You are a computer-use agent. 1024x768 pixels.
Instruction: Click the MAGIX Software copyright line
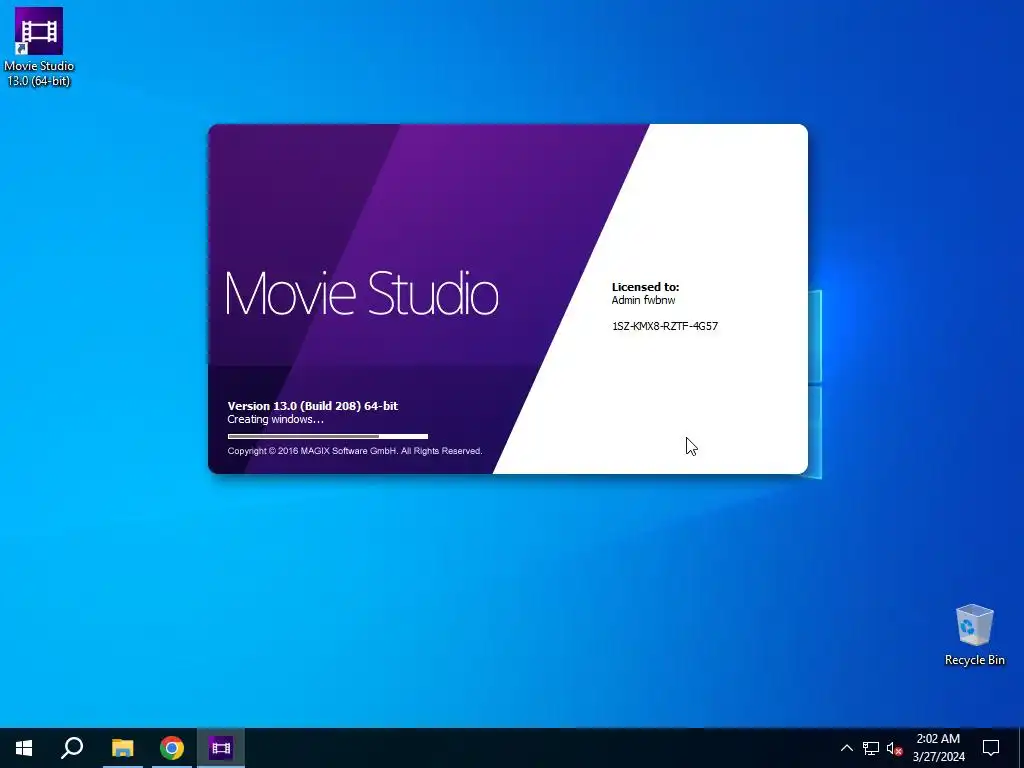355,451
